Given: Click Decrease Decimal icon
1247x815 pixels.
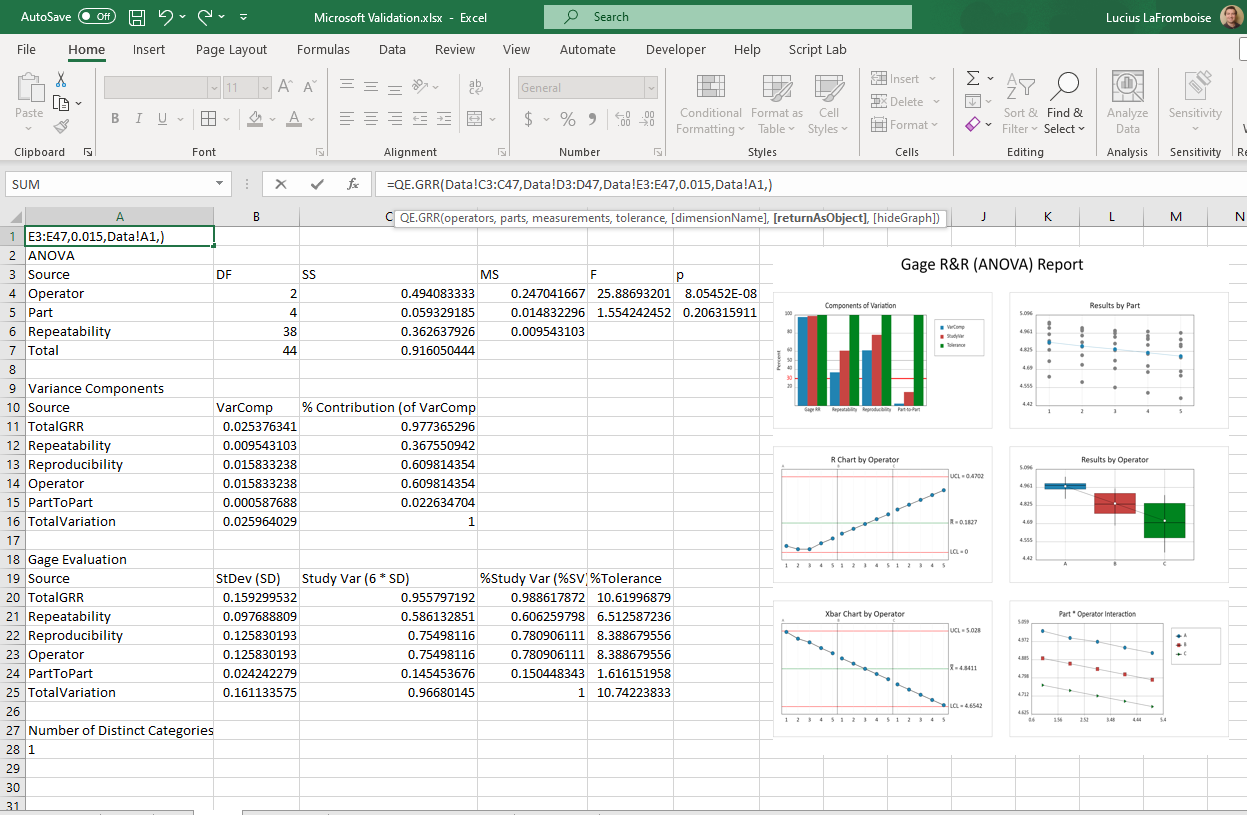Looking at the screenshot, I should [647, 118].
